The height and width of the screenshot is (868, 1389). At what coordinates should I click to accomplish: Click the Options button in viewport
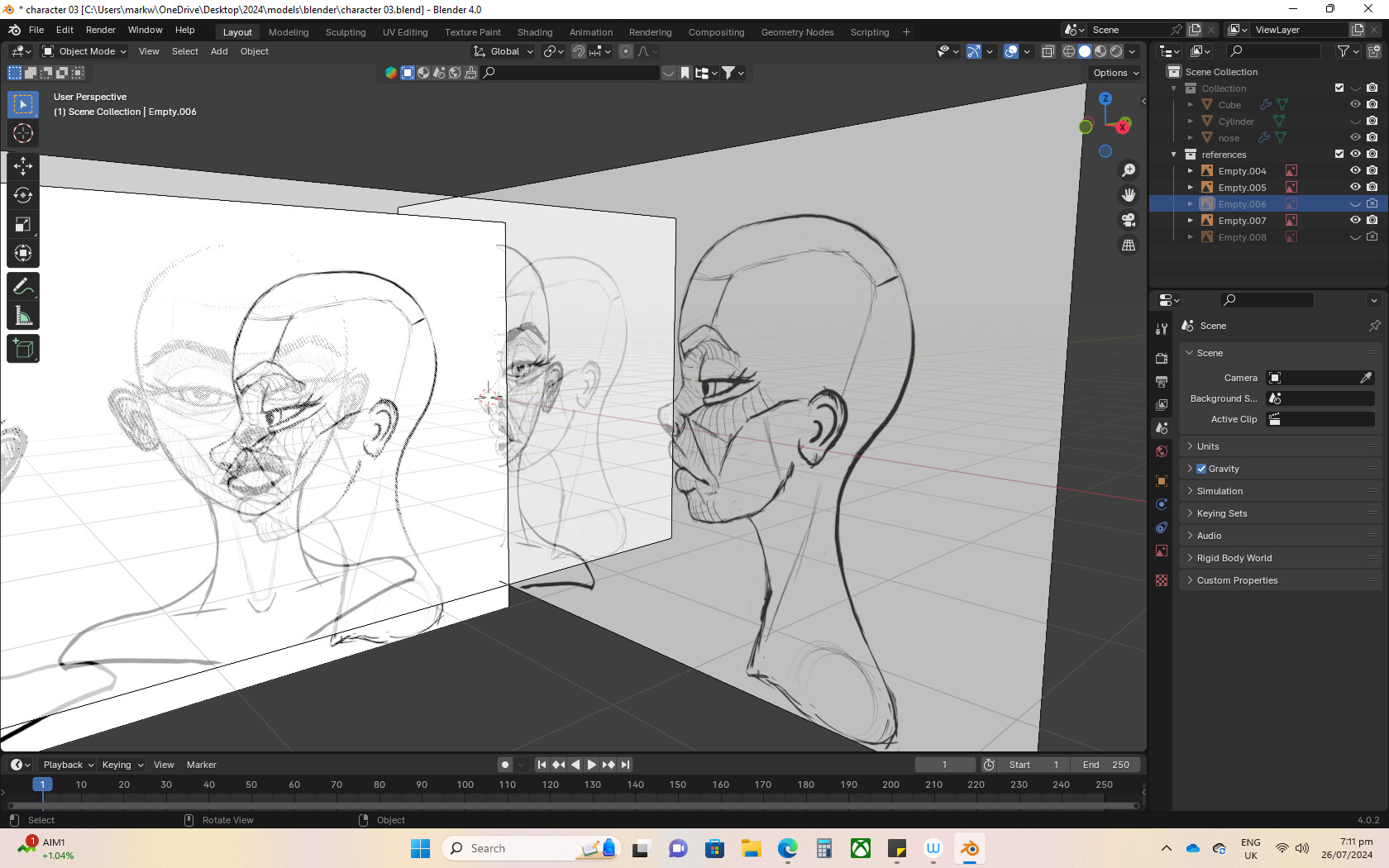(1116, 73)
